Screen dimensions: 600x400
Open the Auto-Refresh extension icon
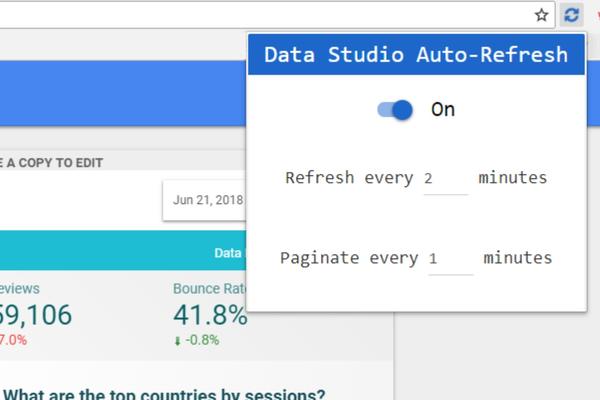571,14
